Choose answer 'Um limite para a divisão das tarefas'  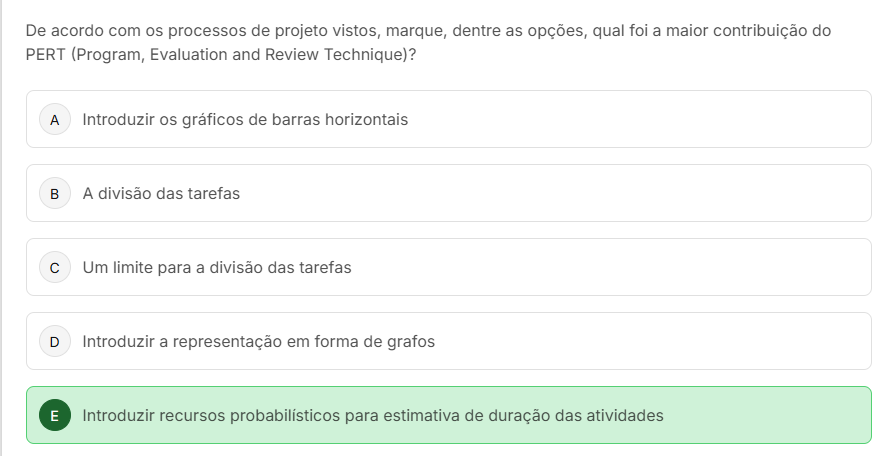449,267
